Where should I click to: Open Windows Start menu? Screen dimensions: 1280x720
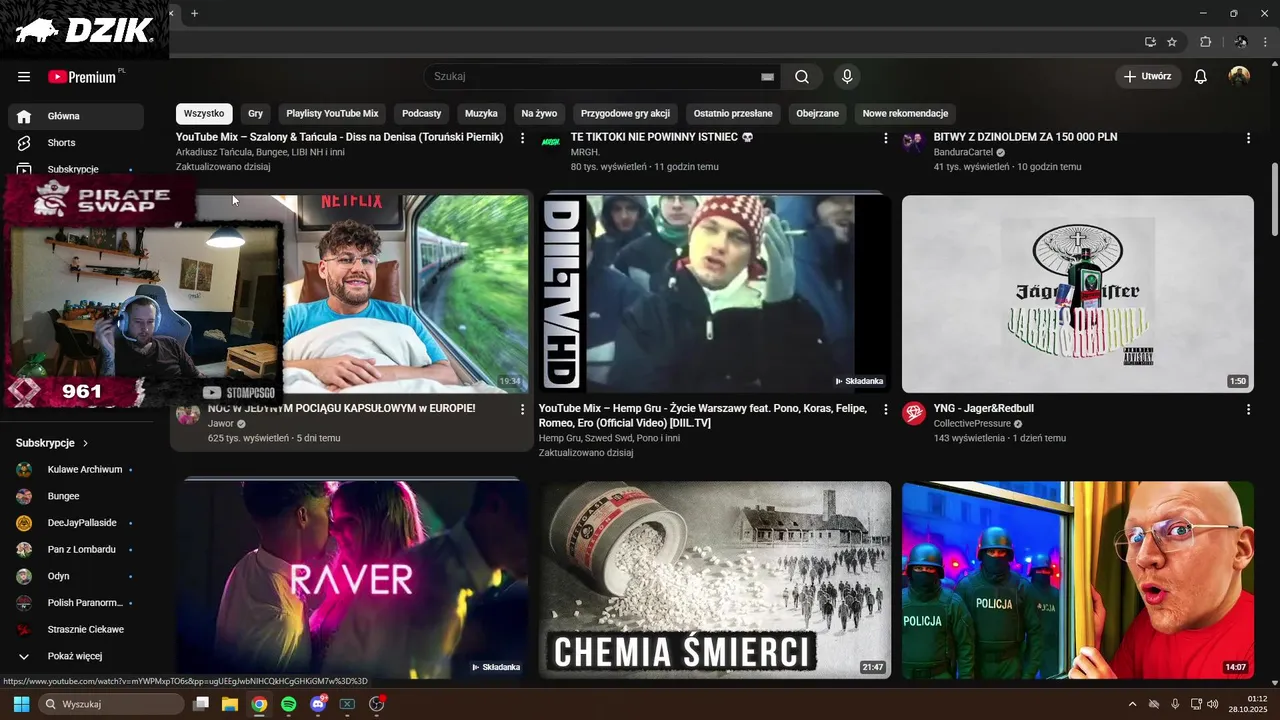click(x=21, y=704)
